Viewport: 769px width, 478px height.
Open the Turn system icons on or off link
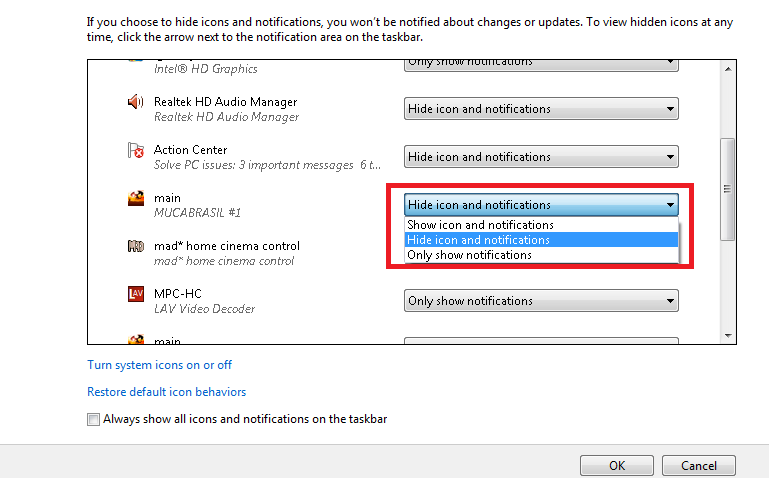tap(159, 365)
